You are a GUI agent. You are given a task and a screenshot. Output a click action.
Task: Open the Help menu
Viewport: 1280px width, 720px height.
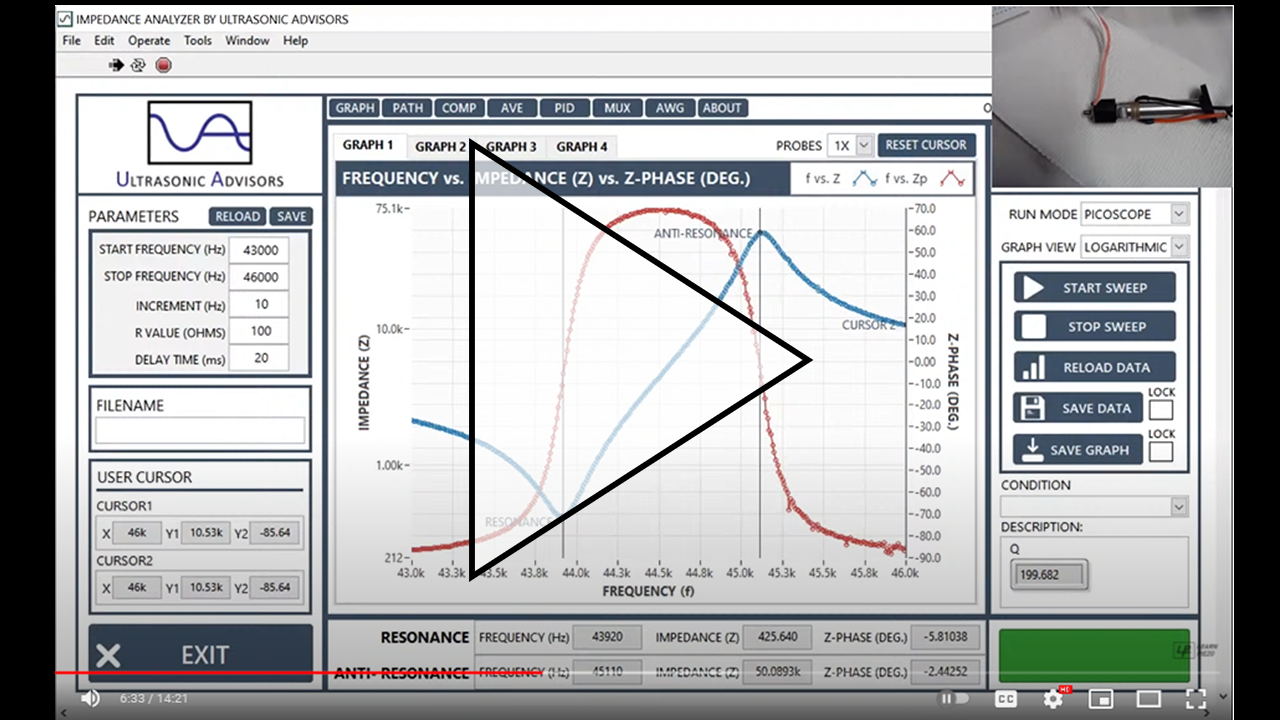coord(295,41)
